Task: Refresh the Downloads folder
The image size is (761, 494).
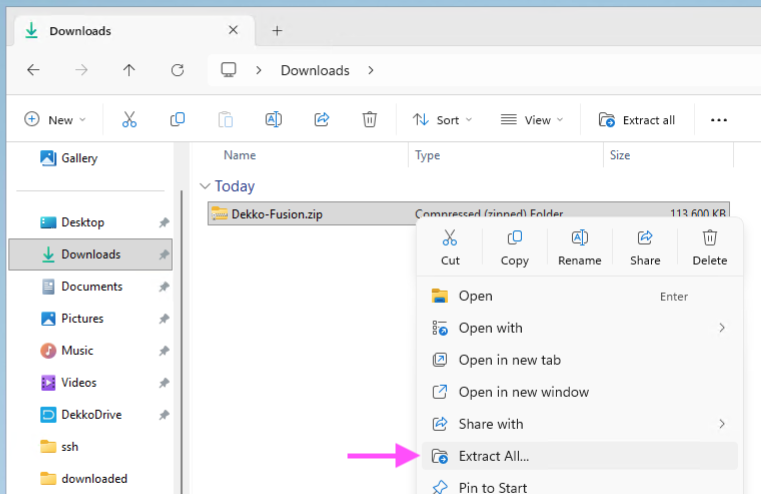Action: pyautogui.click(x=177, y=70)
